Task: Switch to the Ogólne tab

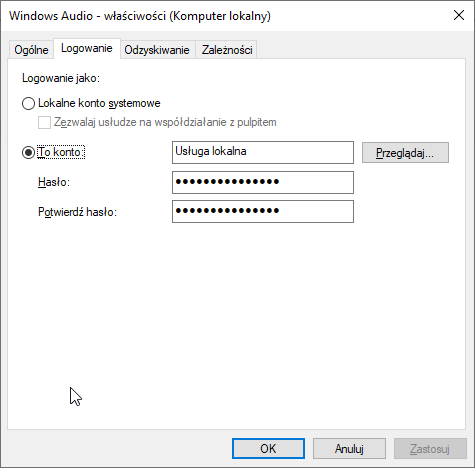Action: click(31, 50)
